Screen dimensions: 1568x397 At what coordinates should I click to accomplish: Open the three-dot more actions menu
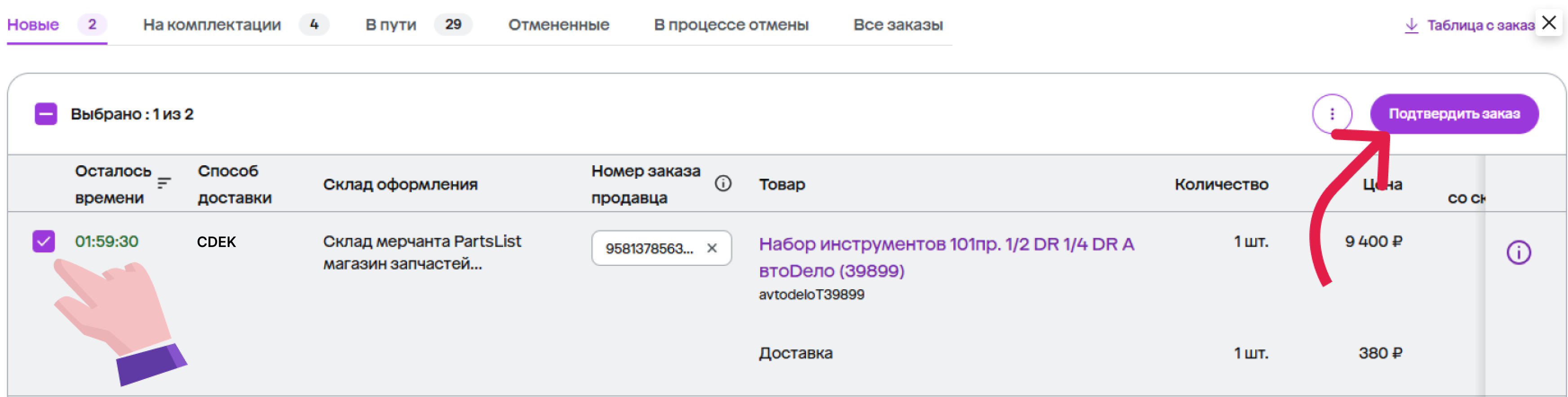pyautogui.click(x=1332, y=114)
